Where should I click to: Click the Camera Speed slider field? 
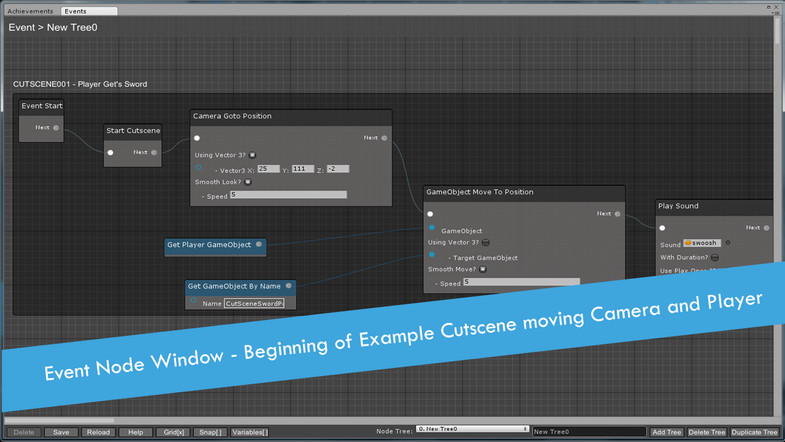tap(288, 195)
